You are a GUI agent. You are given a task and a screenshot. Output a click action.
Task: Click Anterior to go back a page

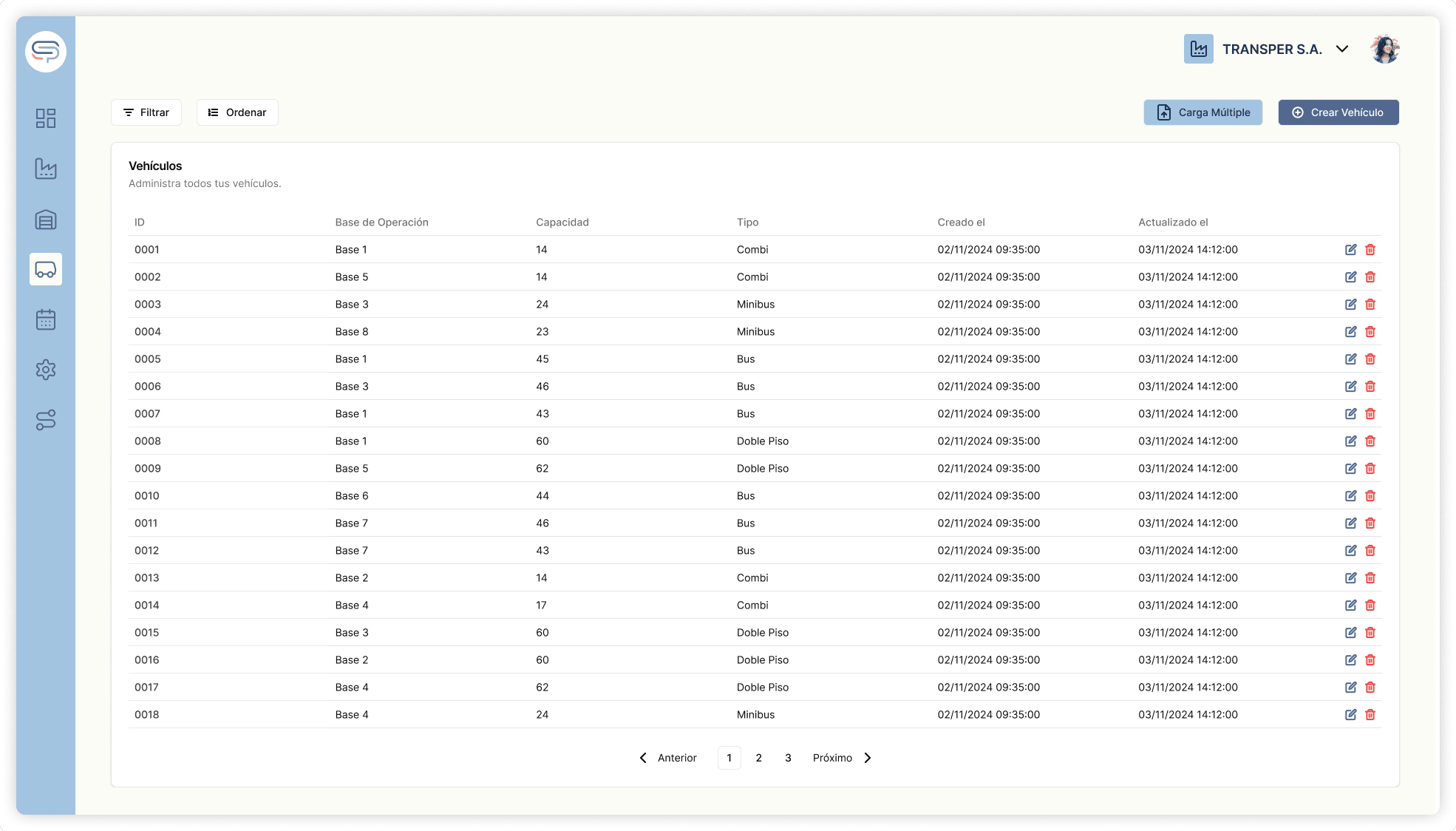coord(676,757)
